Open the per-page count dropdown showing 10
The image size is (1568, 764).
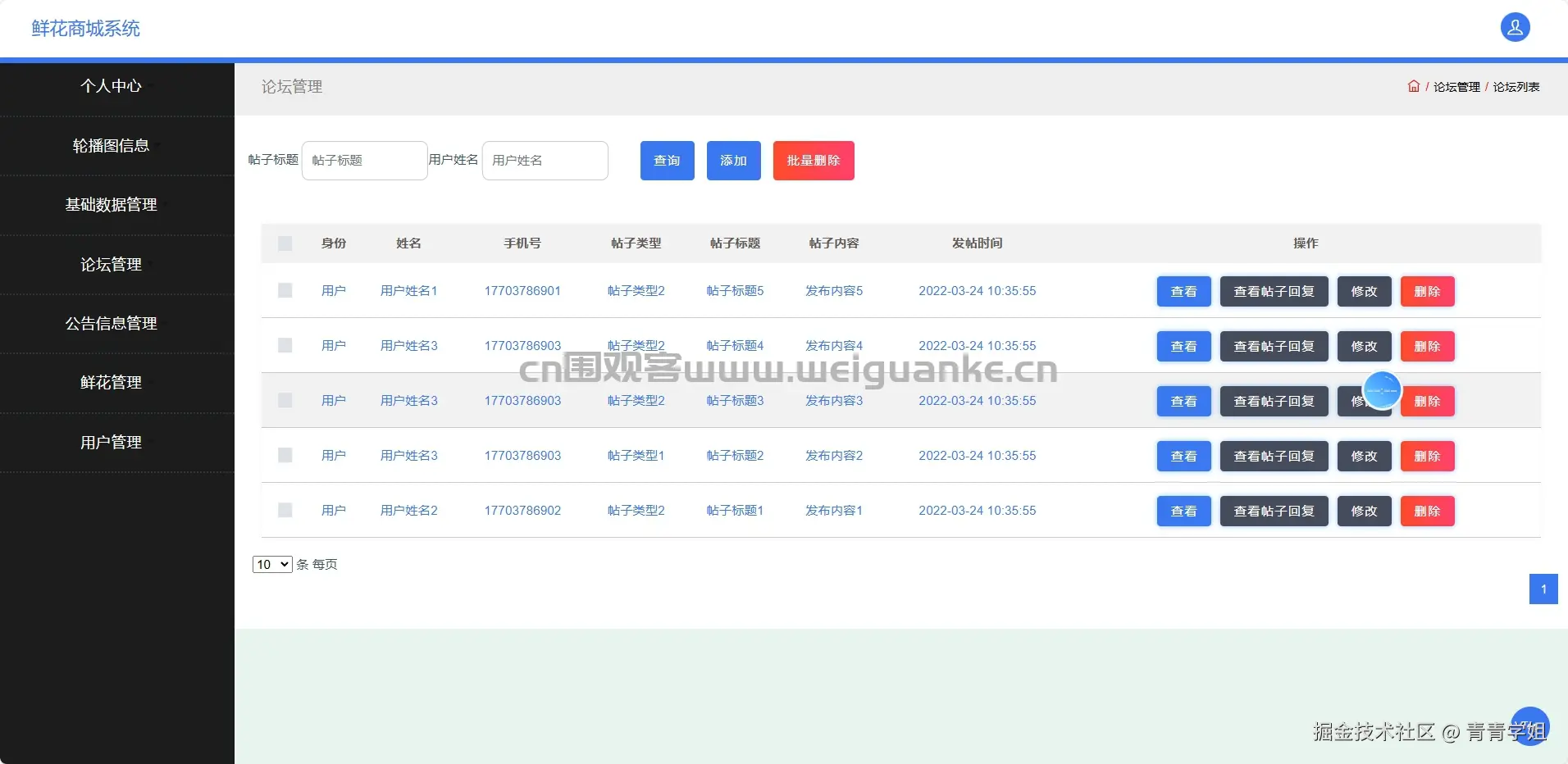point(272,564)
